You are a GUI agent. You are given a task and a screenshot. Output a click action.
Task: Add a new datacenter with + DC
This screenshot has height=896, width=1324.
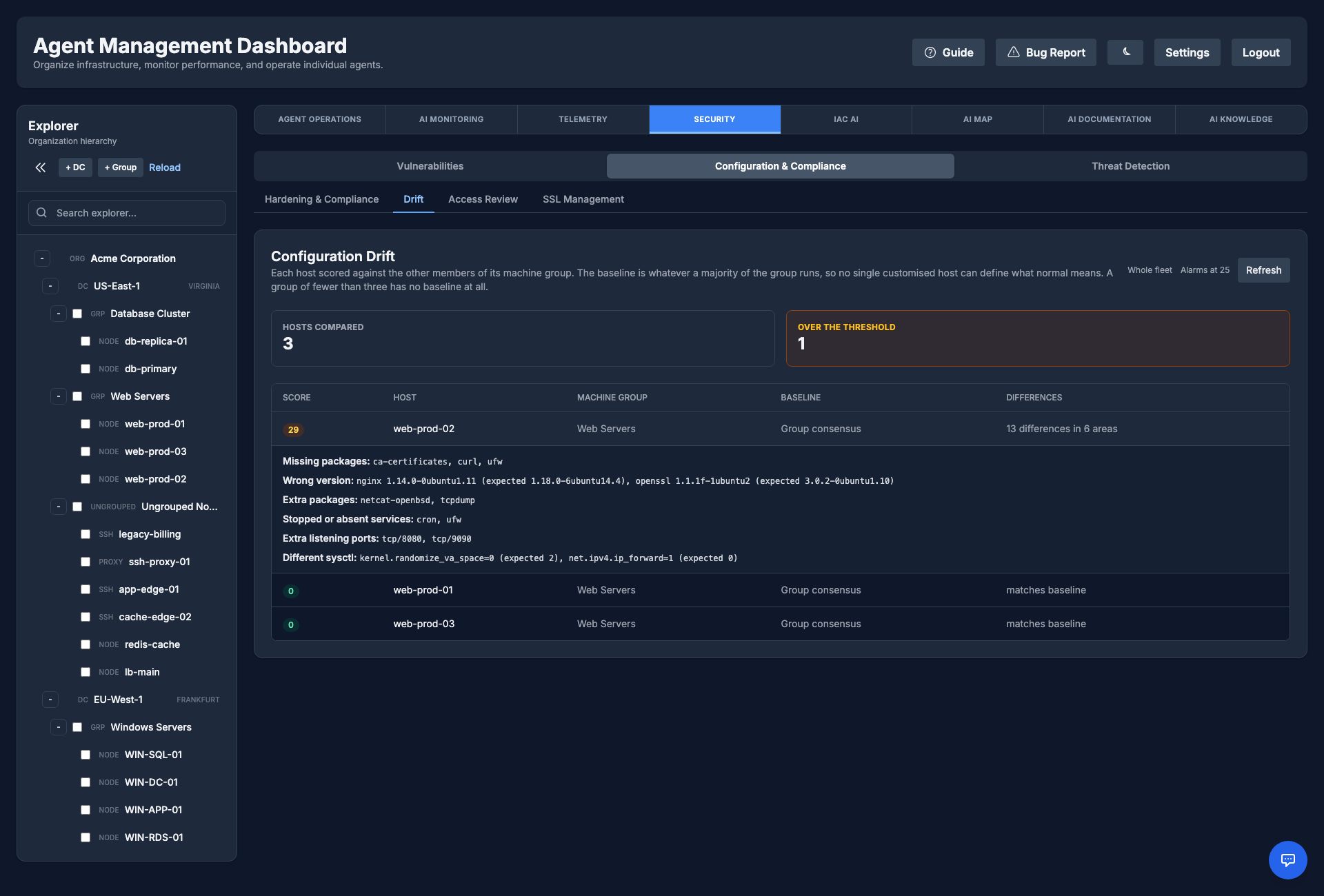(75, 167)
